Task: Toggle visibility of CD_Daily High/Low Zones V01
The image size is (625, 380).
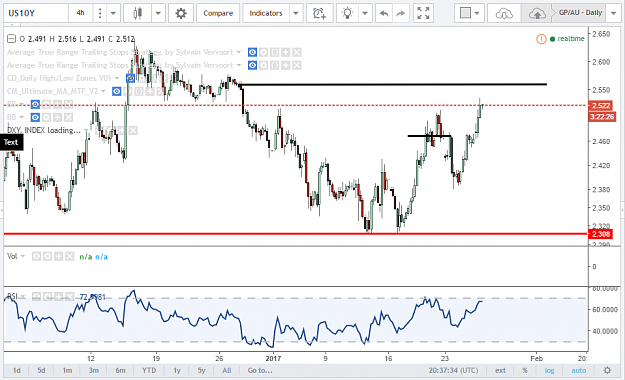Action: click(x=130, y=78)
